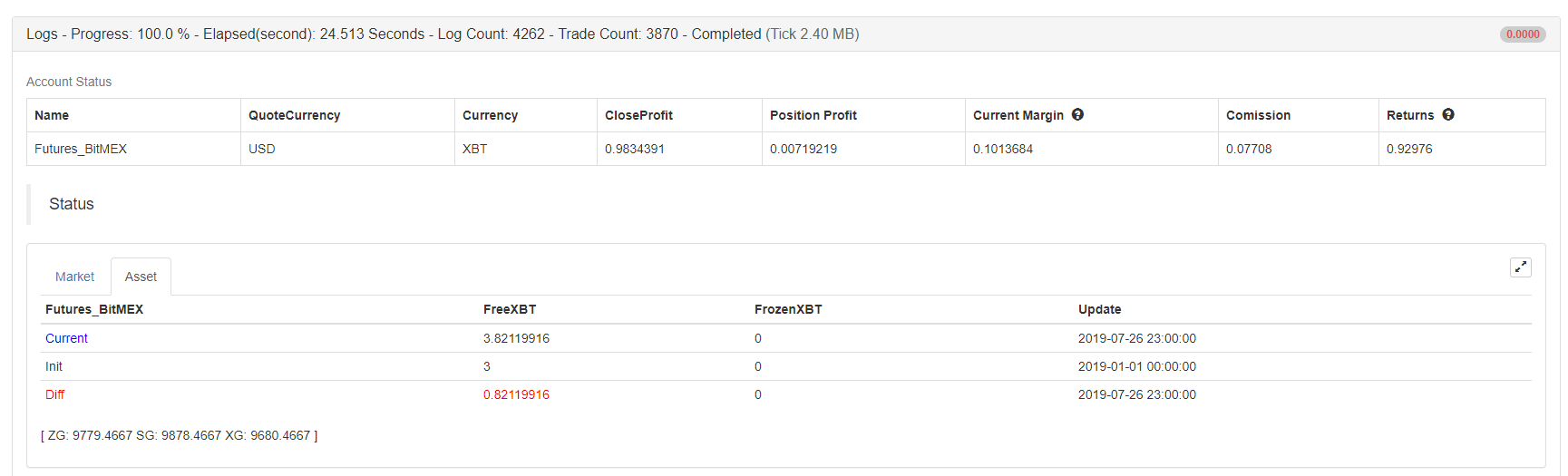Click the Current Margin help icon
Viewport: 1568px width, 476px height.
1077,114
